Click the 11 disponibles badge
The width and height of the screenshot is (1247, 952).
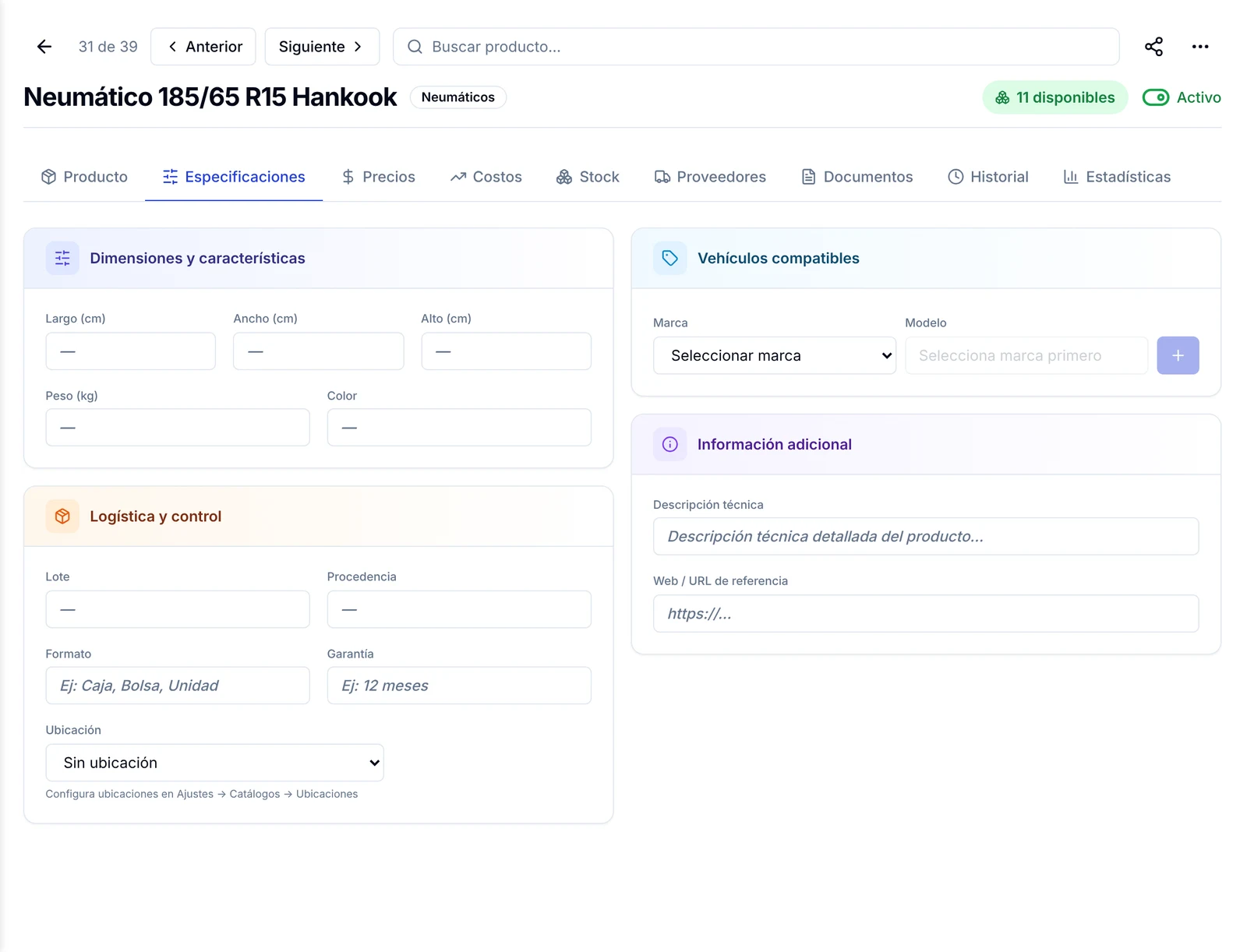pyautogui.click(x=1055, y=97)
